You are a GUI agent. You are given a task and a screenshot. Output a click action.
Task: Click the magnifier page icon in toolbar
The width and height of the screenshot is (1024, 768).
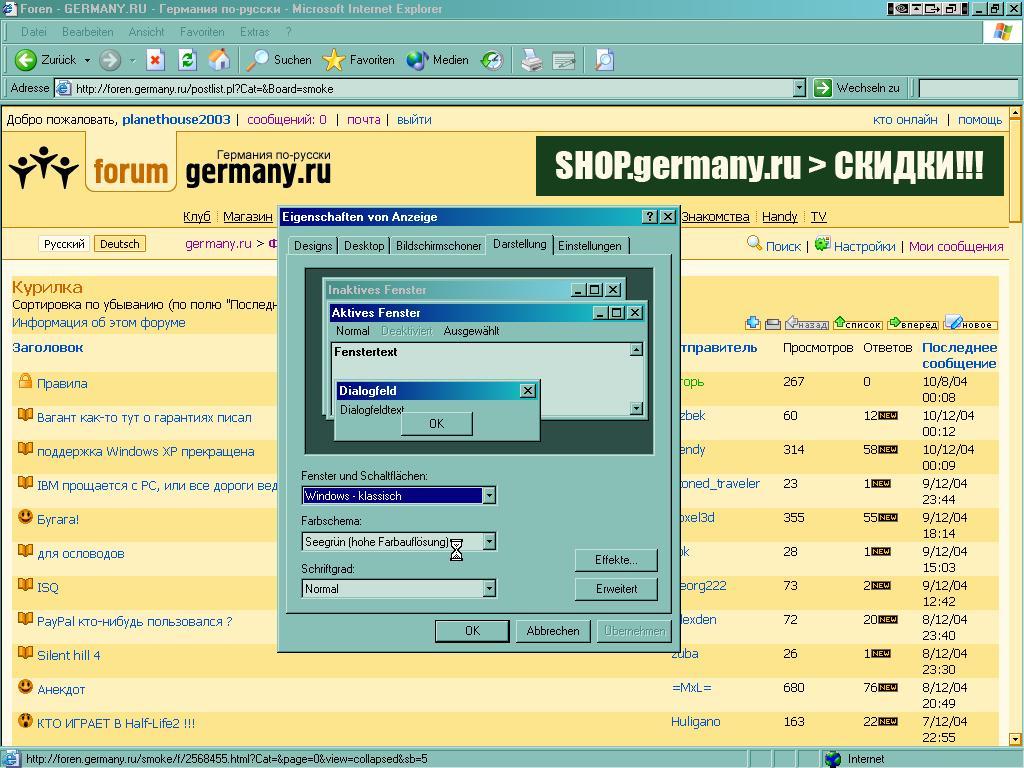click(604, 60)
